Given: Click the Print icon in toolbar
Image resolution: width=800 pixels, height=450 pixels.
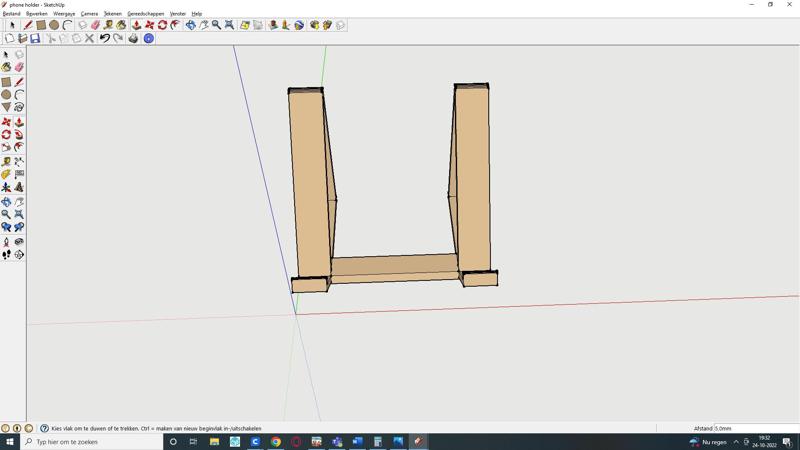Looking at the screenshot, I should (133, 39).
